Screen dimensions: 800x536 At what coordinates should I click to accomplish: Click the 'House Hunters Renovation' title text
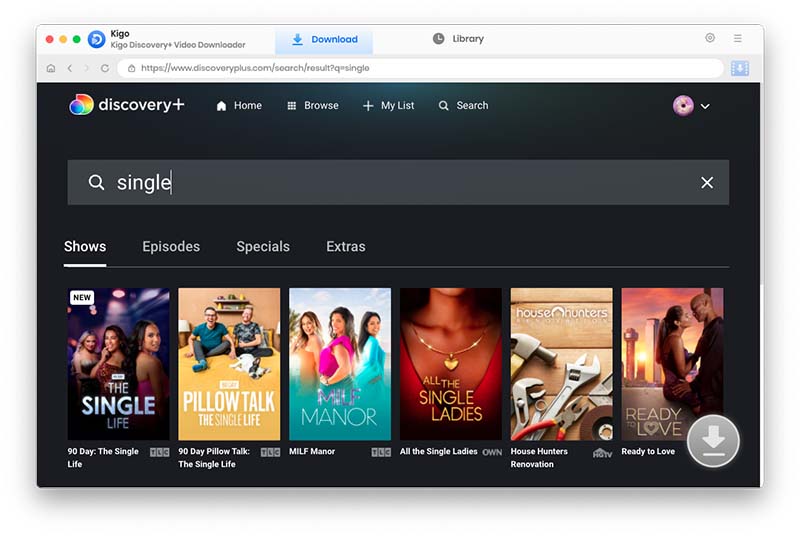pyautogui.click(x=539, y=457)
